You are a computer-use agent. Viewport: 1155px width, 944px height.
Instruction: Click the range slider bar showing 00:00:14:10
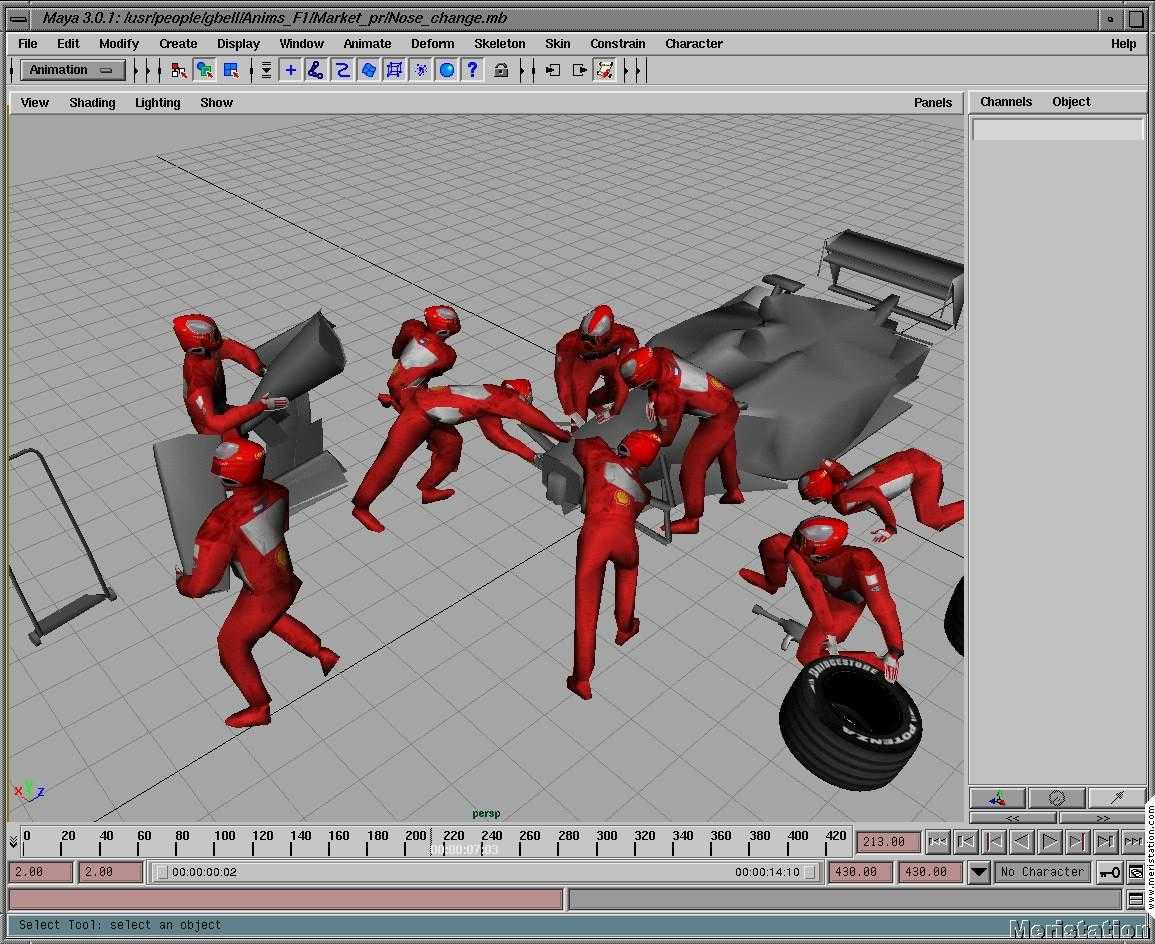(486, 872)
